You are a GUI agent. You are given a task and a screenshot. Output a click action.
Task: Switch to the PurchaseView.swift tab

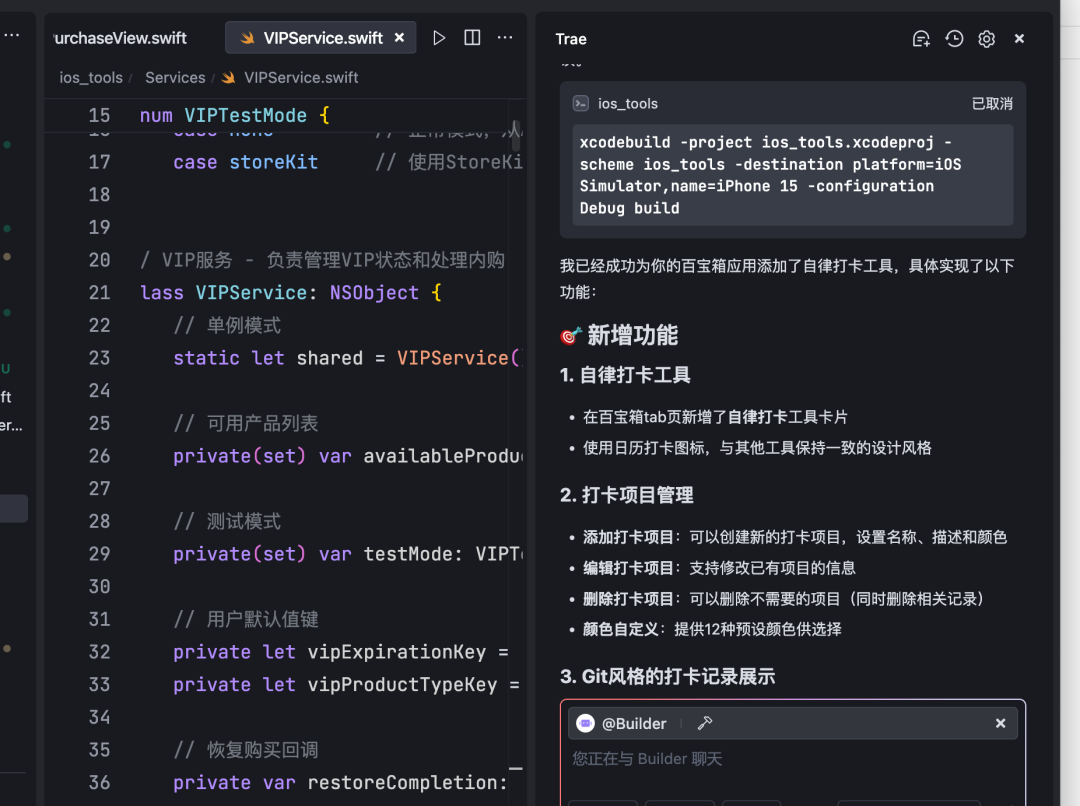click(121, 38)
